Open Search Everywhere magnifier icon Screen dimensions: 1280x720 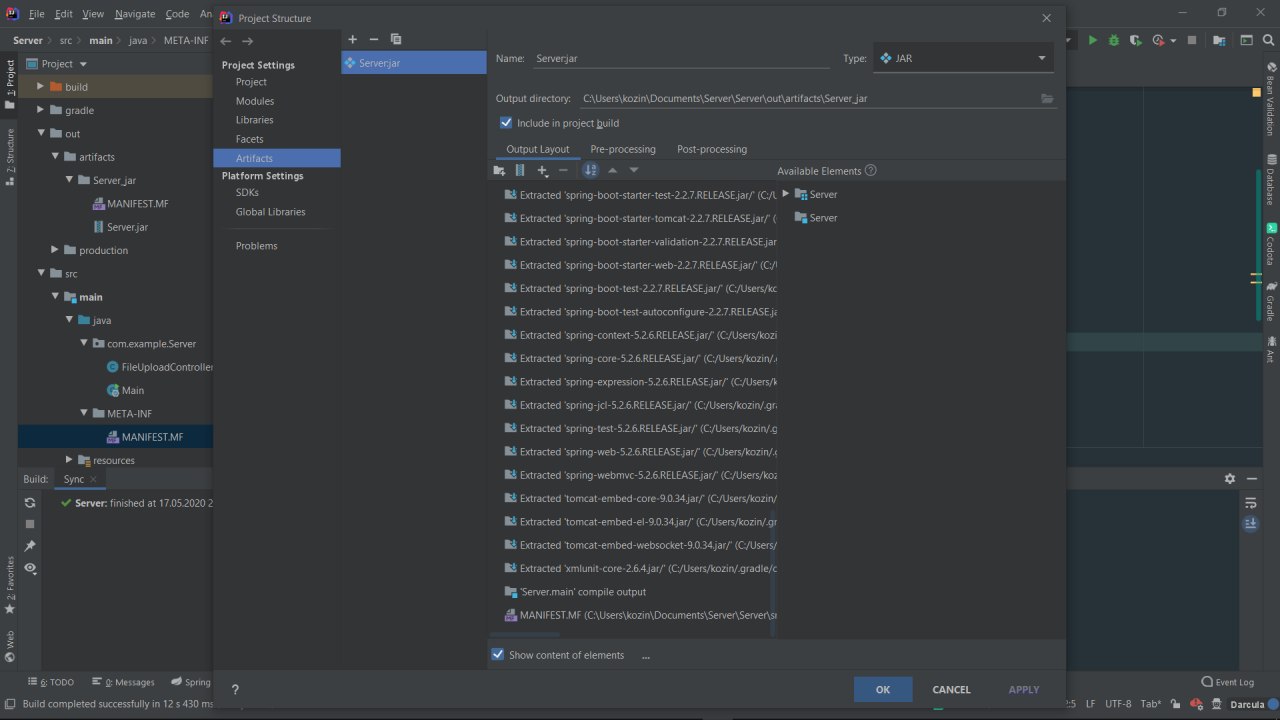pyautogui.click(x=1271, y=41)
